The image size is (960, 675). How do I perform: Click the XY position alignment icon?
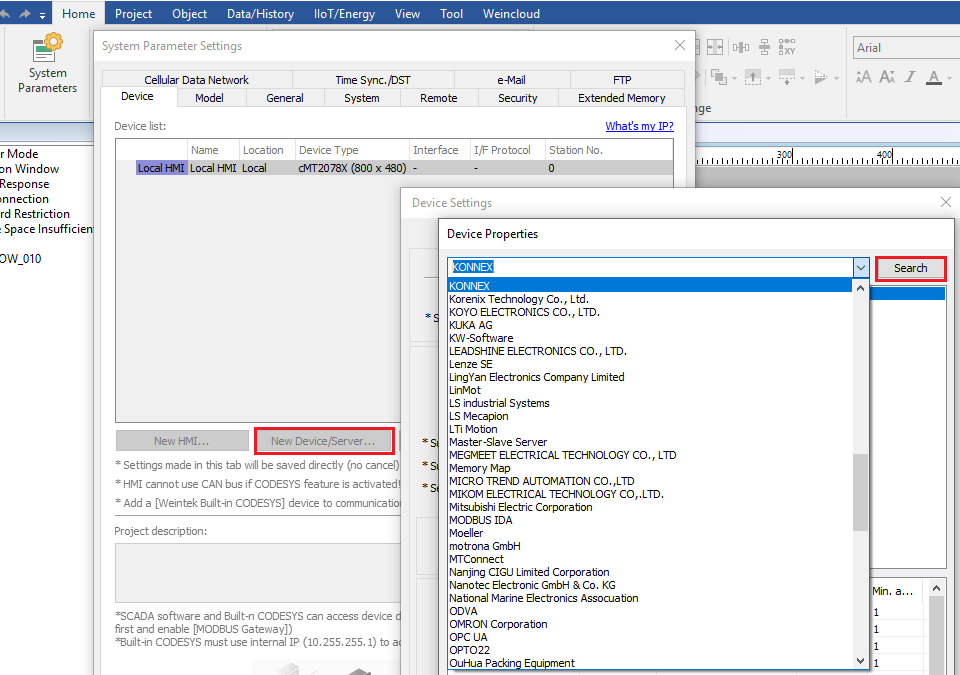tap(787, 47)
